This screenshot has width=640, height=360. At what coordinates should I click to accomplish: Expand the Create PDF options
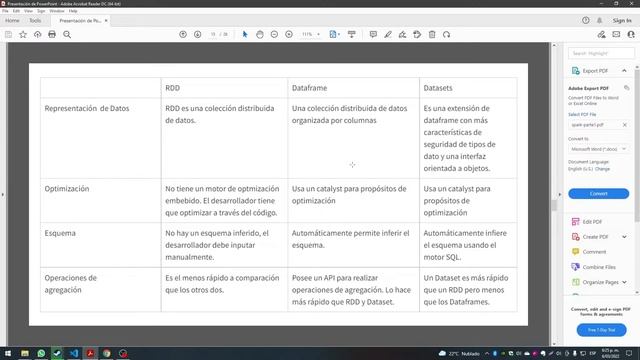click(x=624, y=237)
